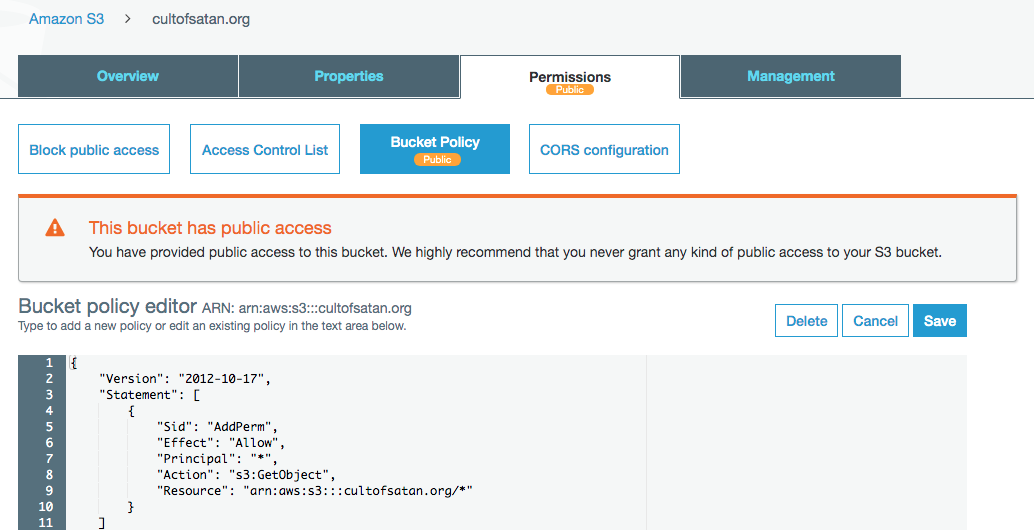This screenshot has width=1034, height=530.
Task: Click the Public badge on Bucket Policy
Action: pos(437,159)
